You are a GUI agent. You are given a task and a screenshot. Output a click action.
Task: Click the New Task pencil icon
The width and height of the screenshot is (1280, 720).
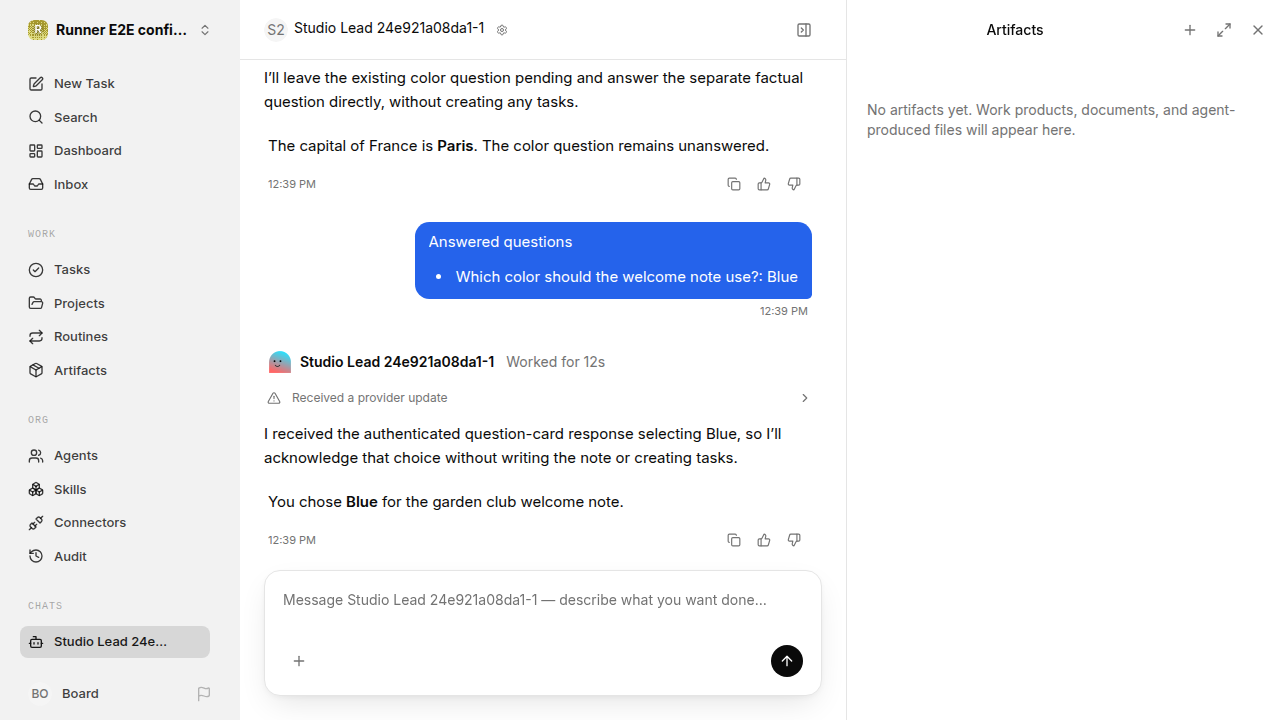[36, 83]
